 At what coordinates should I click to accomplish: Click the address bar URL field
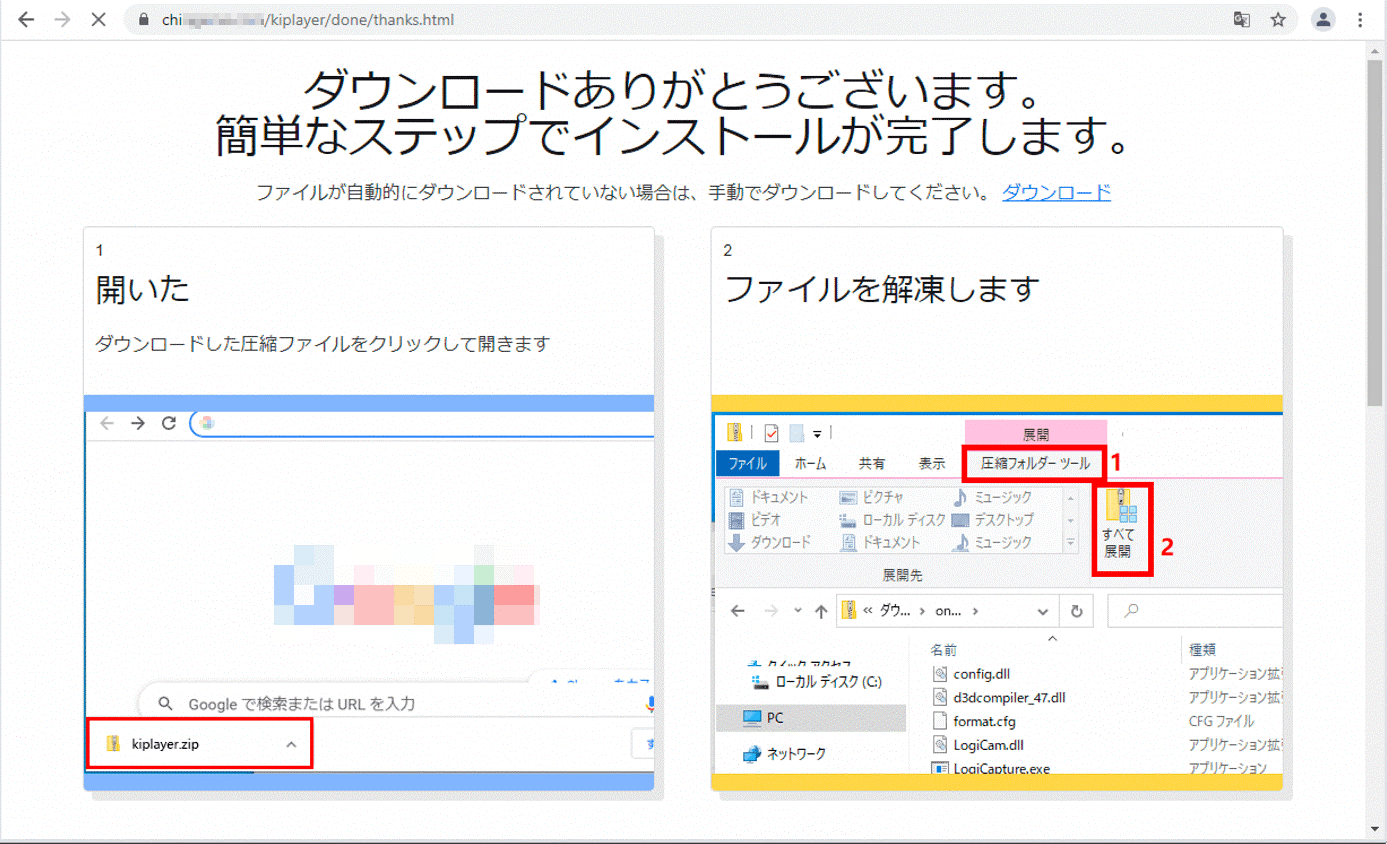[600, 20]
